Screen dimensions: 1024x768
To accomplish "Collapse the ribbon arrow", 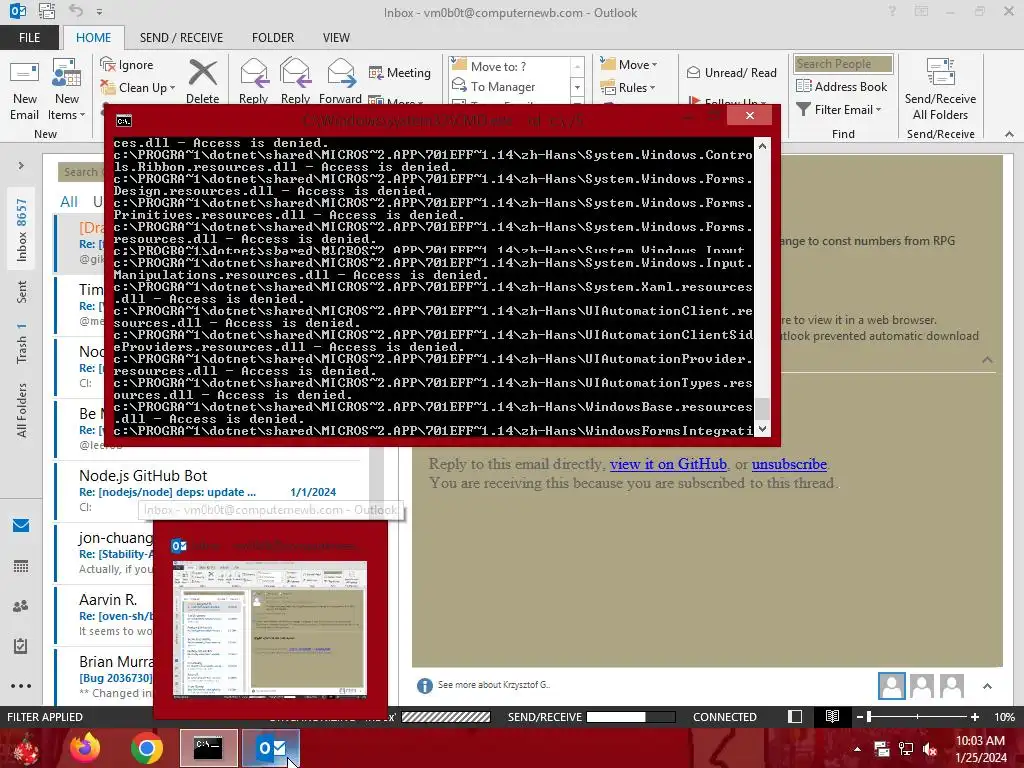I will pos(1009,134).
